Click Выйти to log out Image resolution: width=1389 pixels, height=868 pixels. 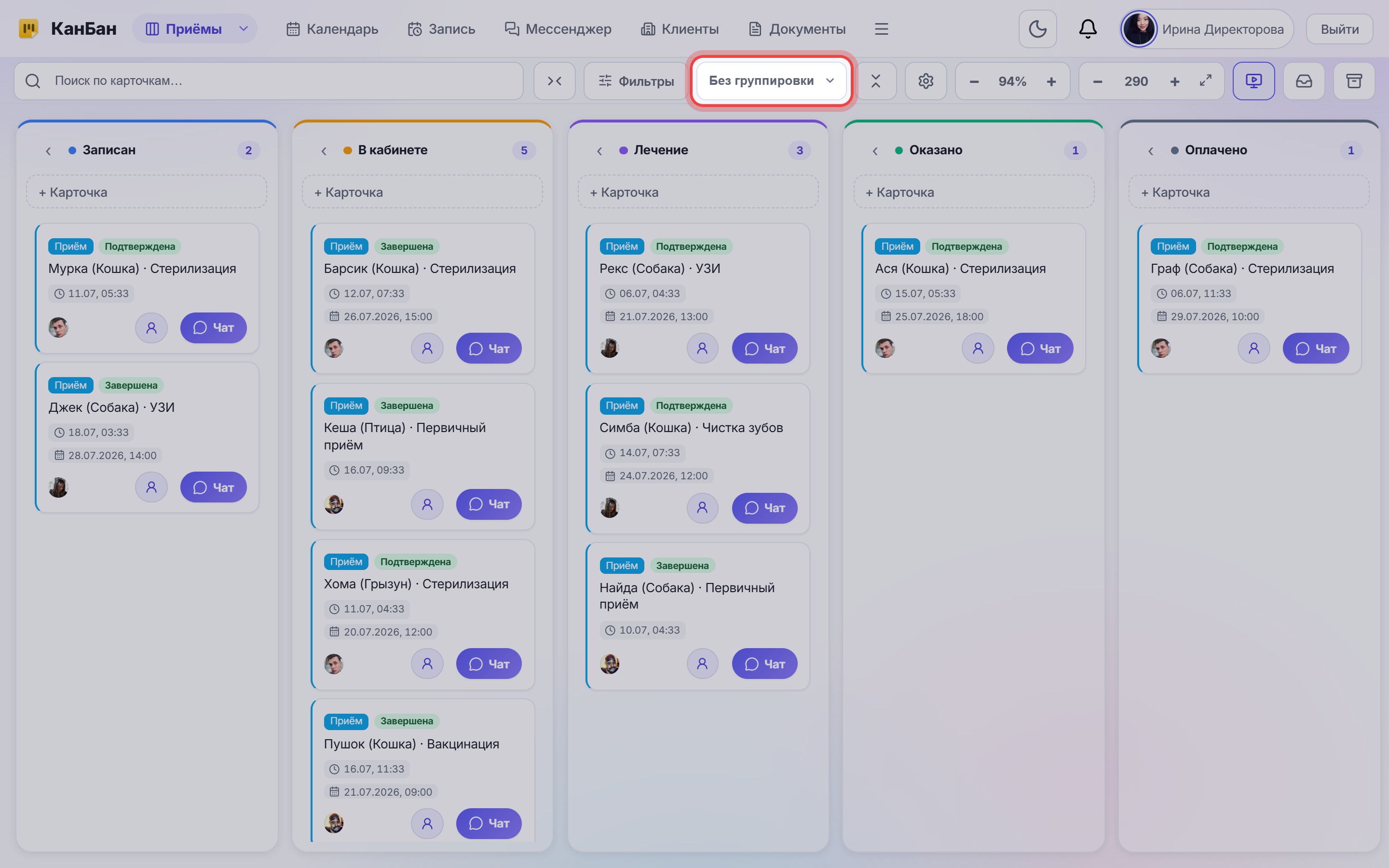(x=1340, y=29)
